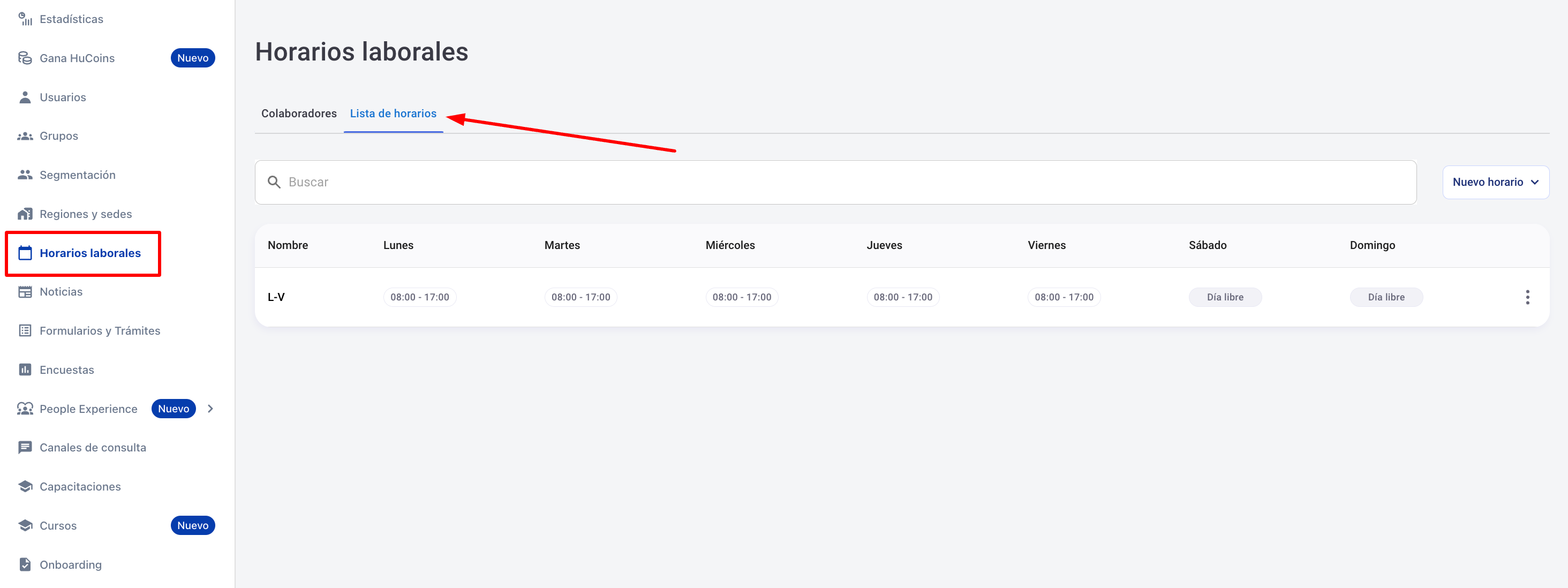
Task: Click the Horarios laborales calendar icon
Action: point(25,253)
